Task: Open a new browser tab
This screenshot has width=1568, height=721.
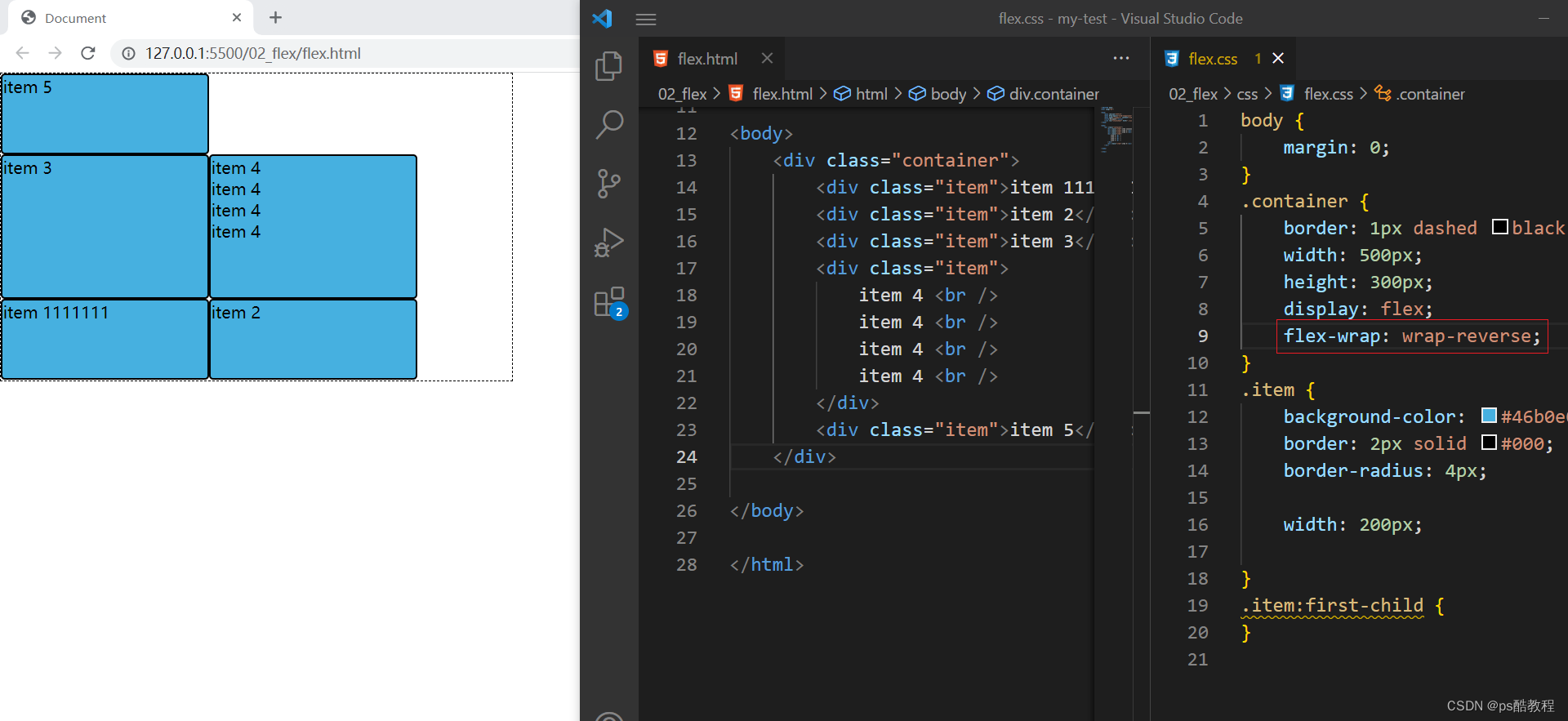Action: pyautogui.click(x=275, y=17)
